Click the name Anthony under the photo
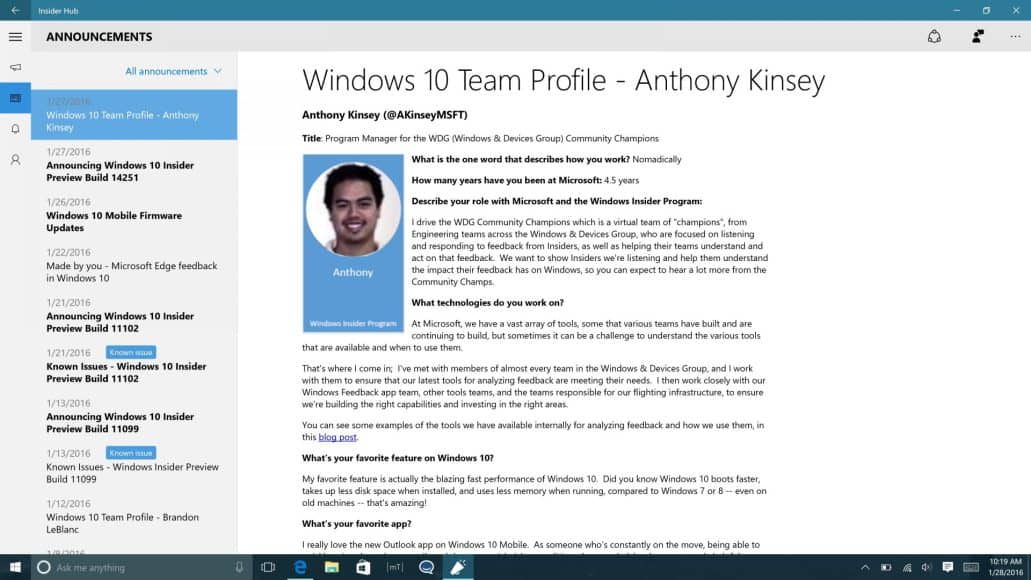This screenshot has width=1031, height=580. coord(353,272)
